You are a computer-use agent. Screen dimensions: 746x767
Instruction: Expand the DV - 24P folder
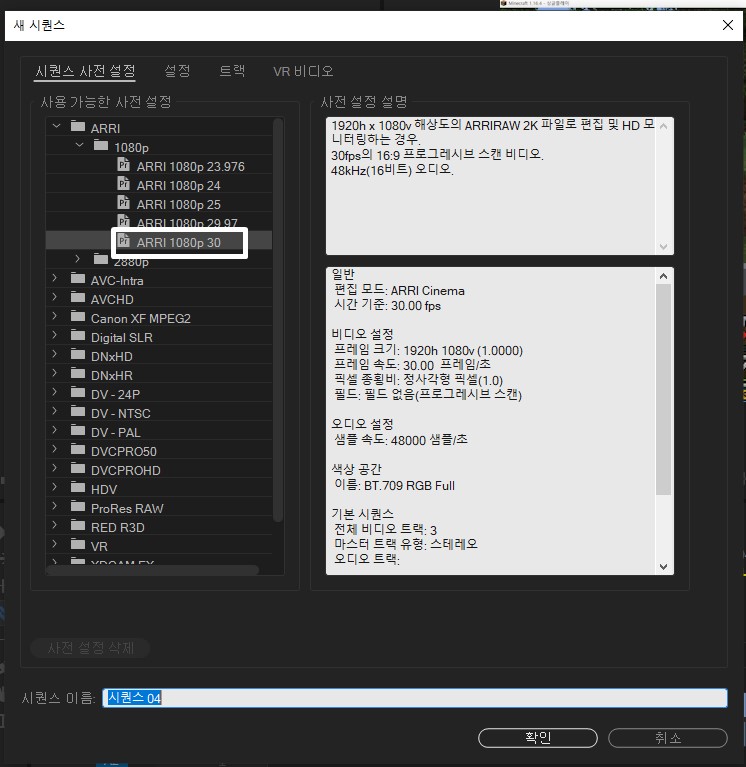54,392
